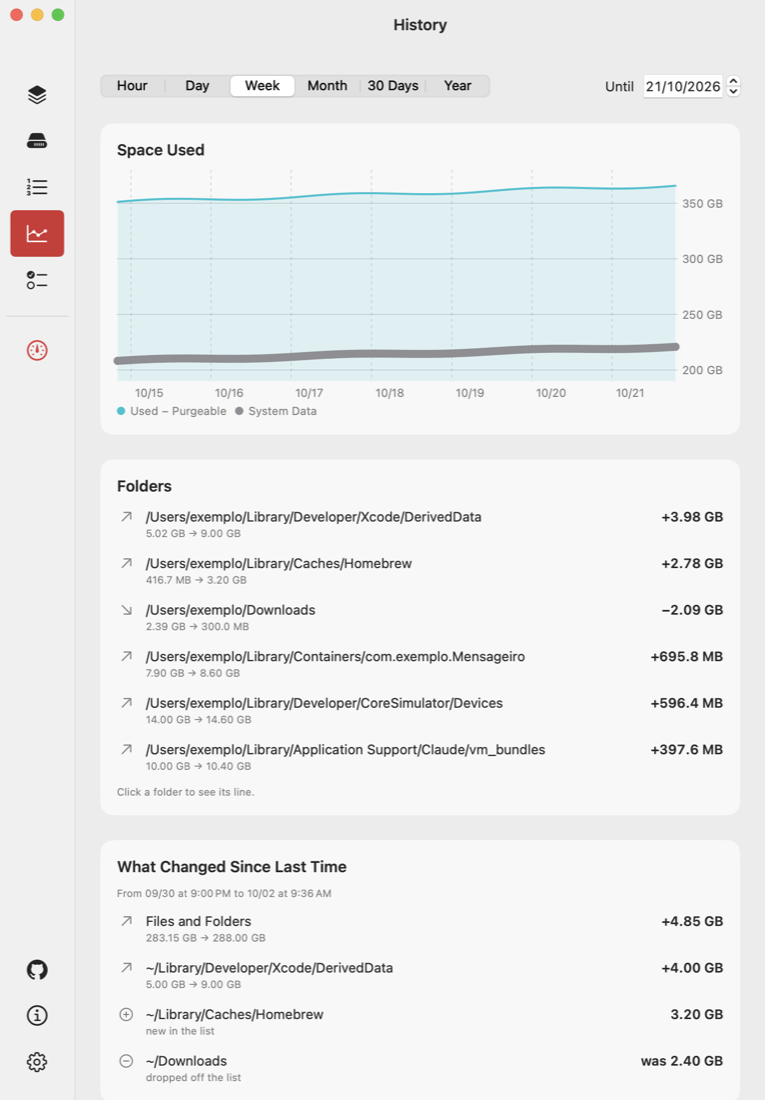This screenshot has height=1100, width=765.
Task: Click the 200 GB axis label
Action: click(x=703, y=370)
